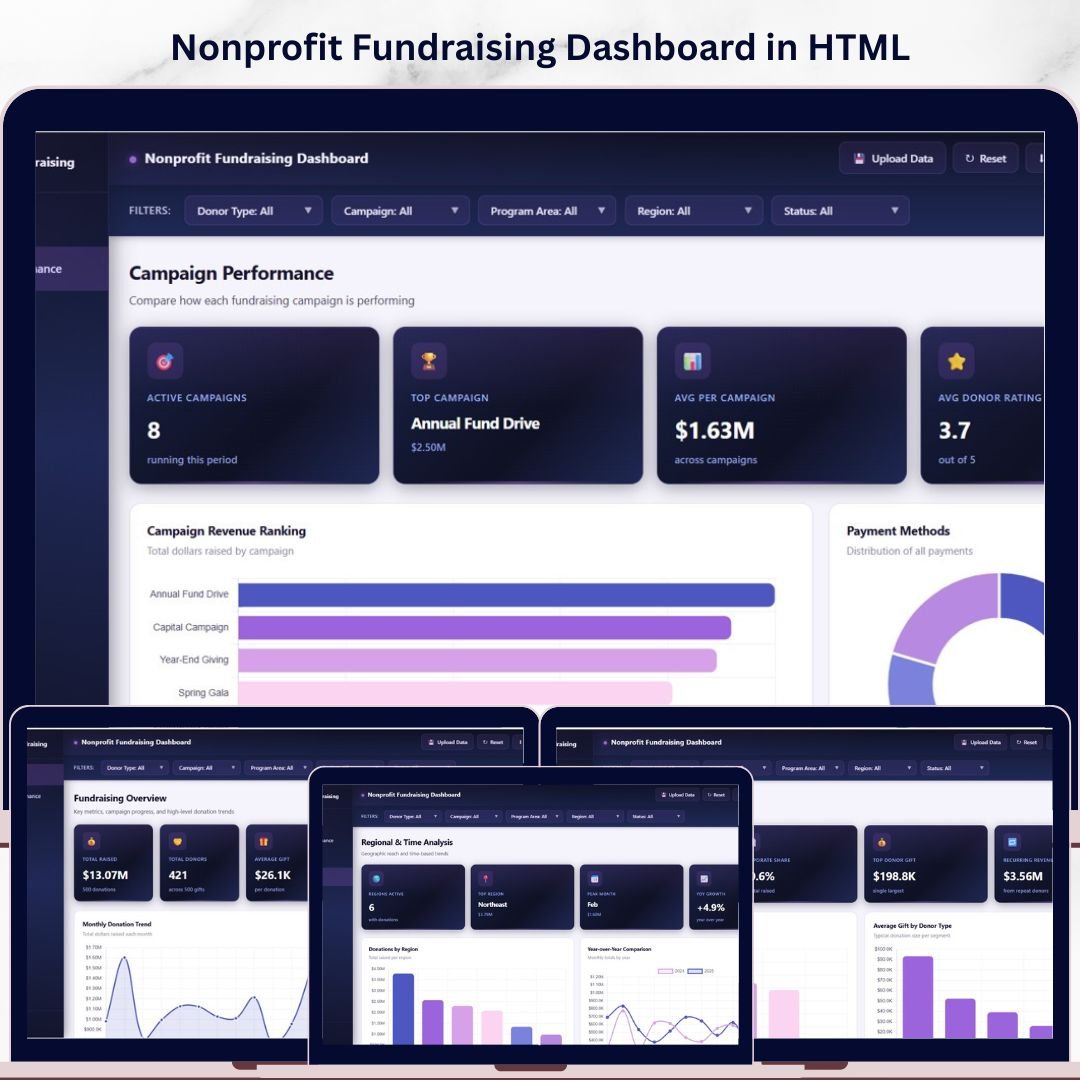Click the target icon on Active Campaigns card
1080x1080 pixels.
coord(165,362)
